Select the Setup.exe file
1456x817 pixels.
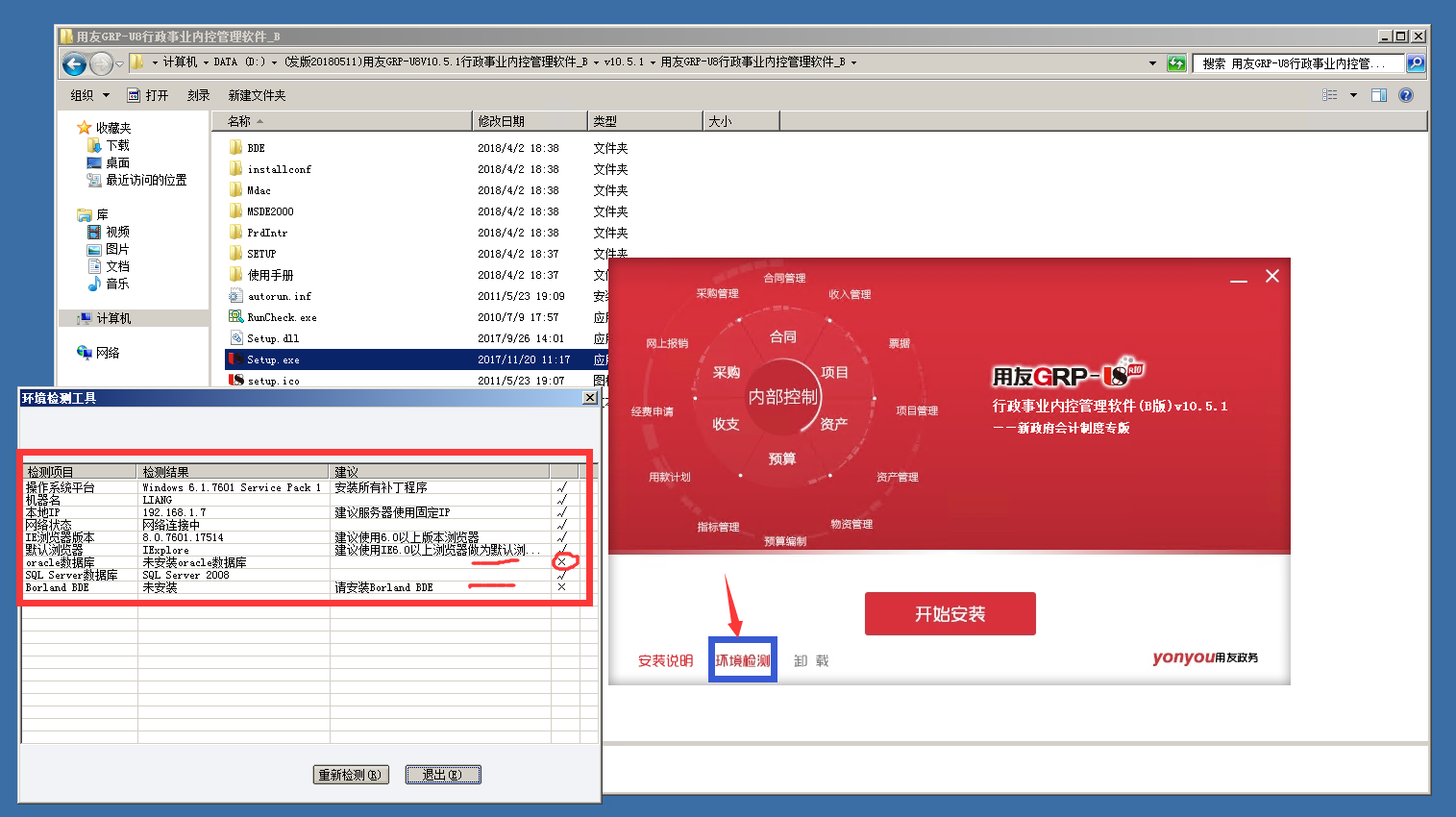tap(265, 359)
